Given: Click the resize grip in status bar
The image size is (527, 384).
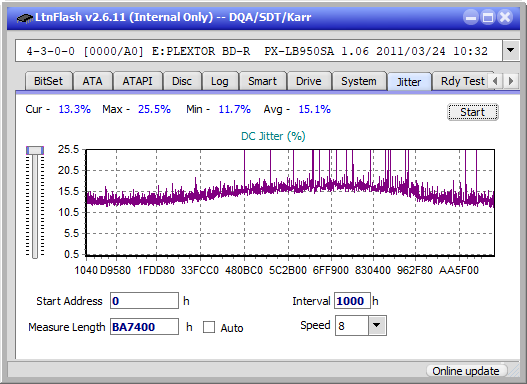Looking at the screenshot, I should 514,372.
